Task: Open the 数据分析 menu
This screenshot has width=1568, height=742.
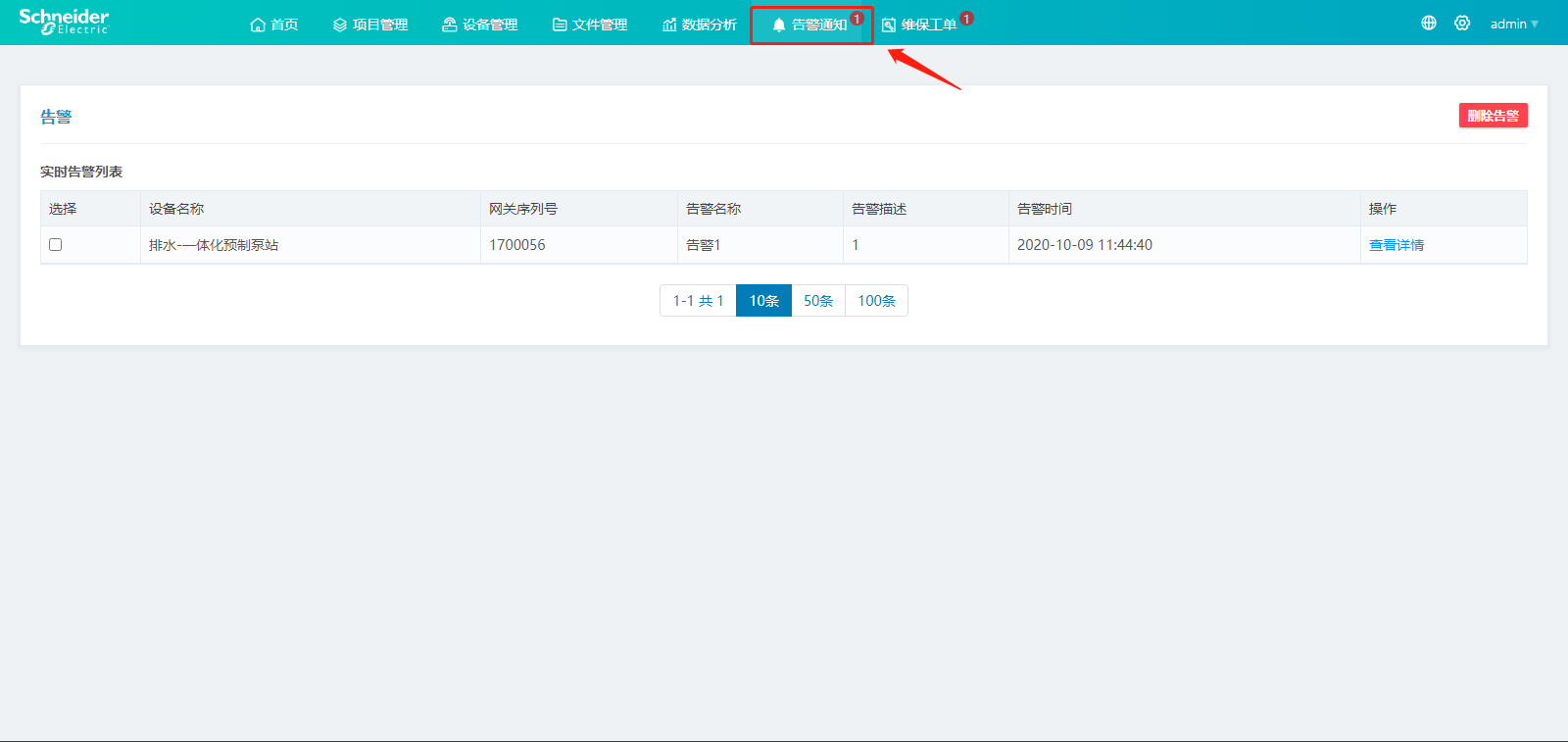Action: 700,25
